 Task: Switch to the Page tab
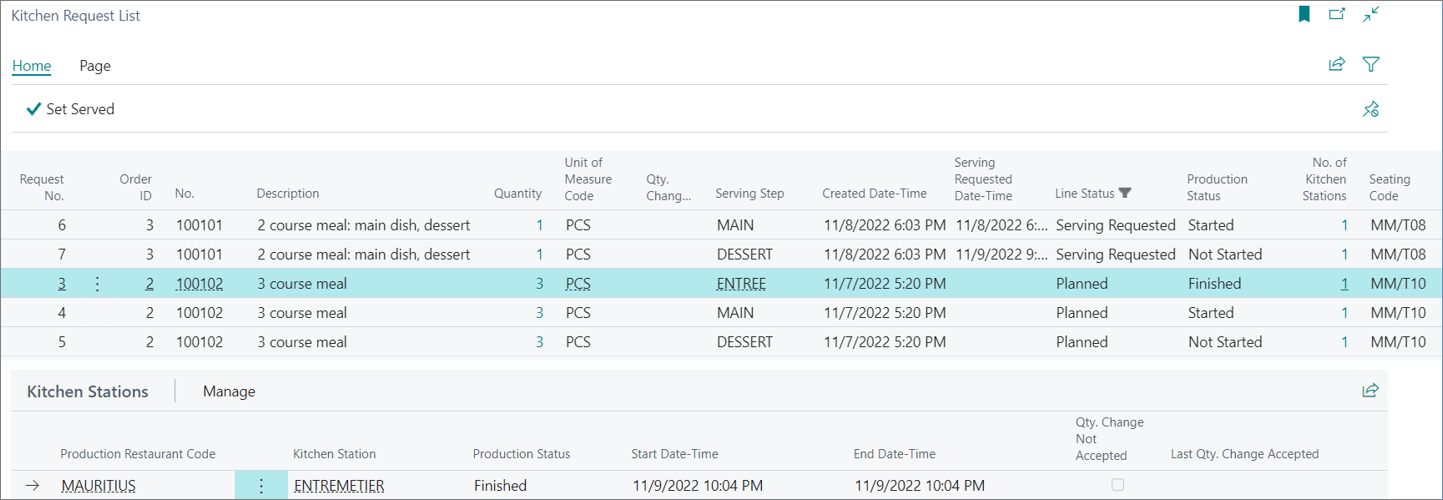tap(95, 66)
